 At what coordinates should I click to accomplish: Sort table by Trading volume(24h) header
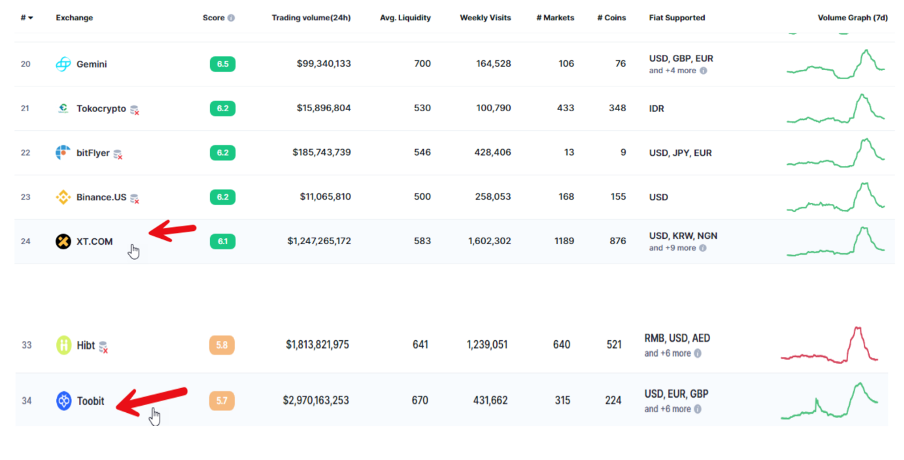click(311, 18)
